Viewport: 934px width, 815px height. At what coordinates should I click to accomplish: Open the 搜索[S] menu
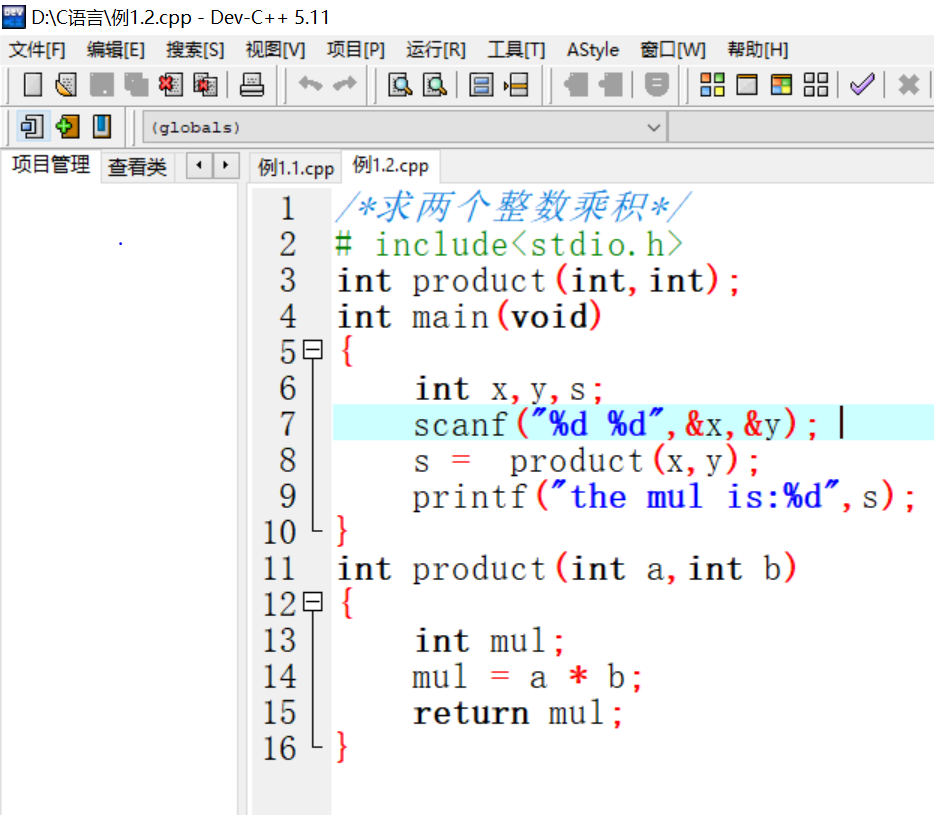(195, 50)
